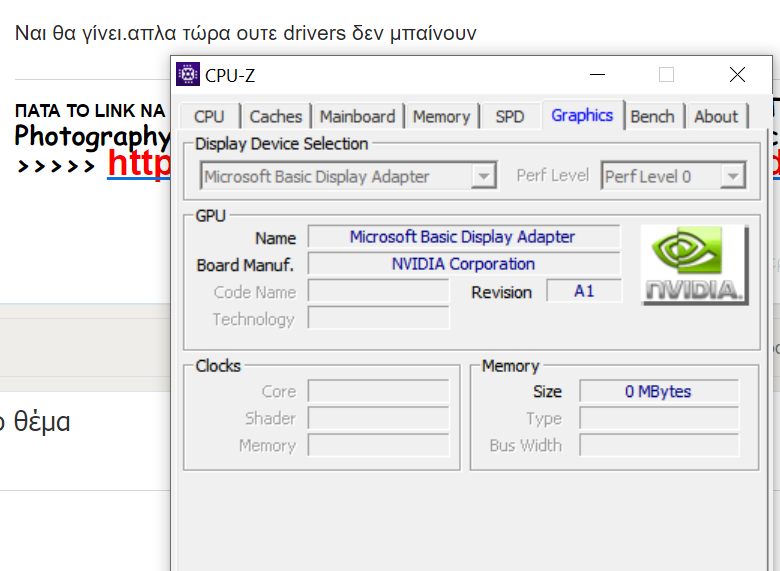Click the Memory 'Size' label
780x571 pixels.
(547, 392)
